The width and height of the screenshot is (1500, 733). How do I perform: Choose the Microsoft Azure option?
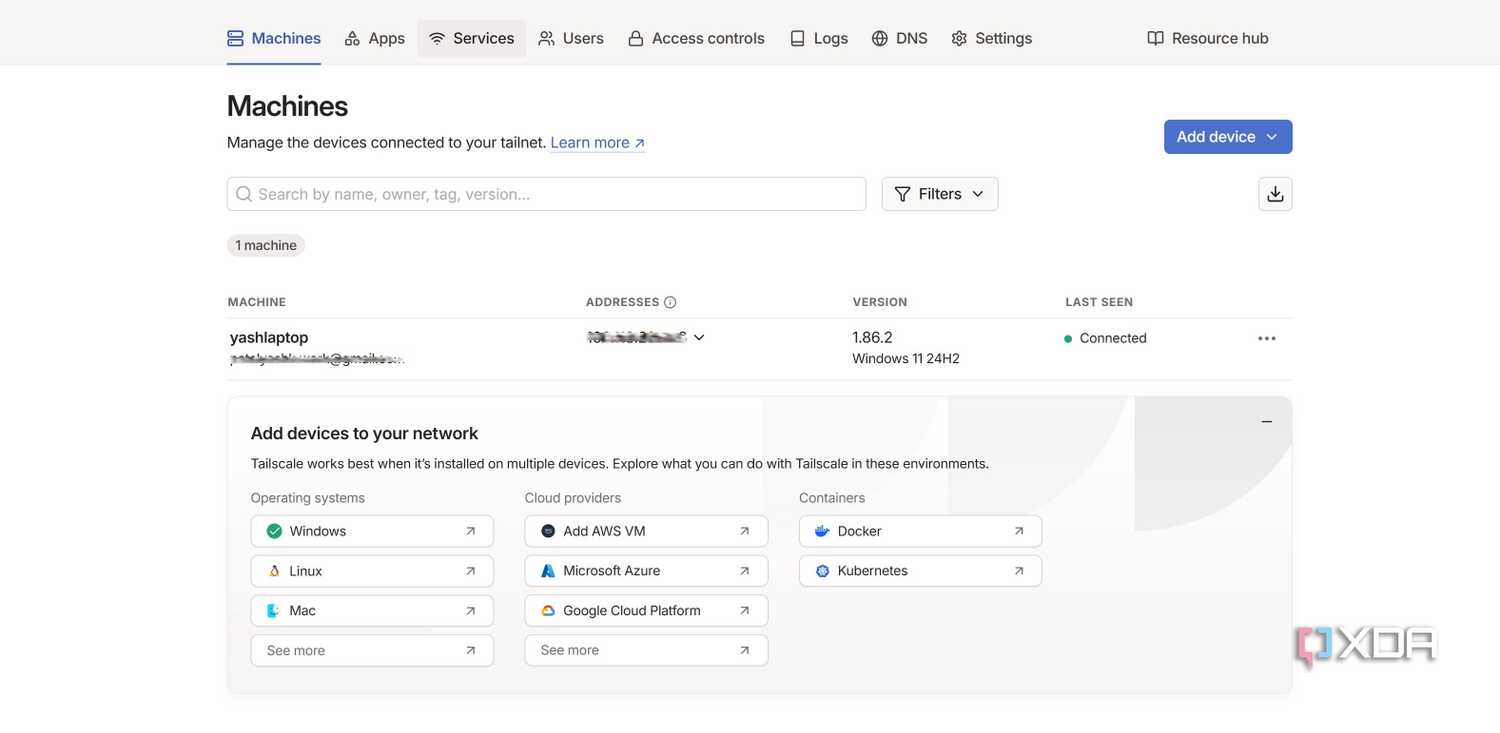646,571
